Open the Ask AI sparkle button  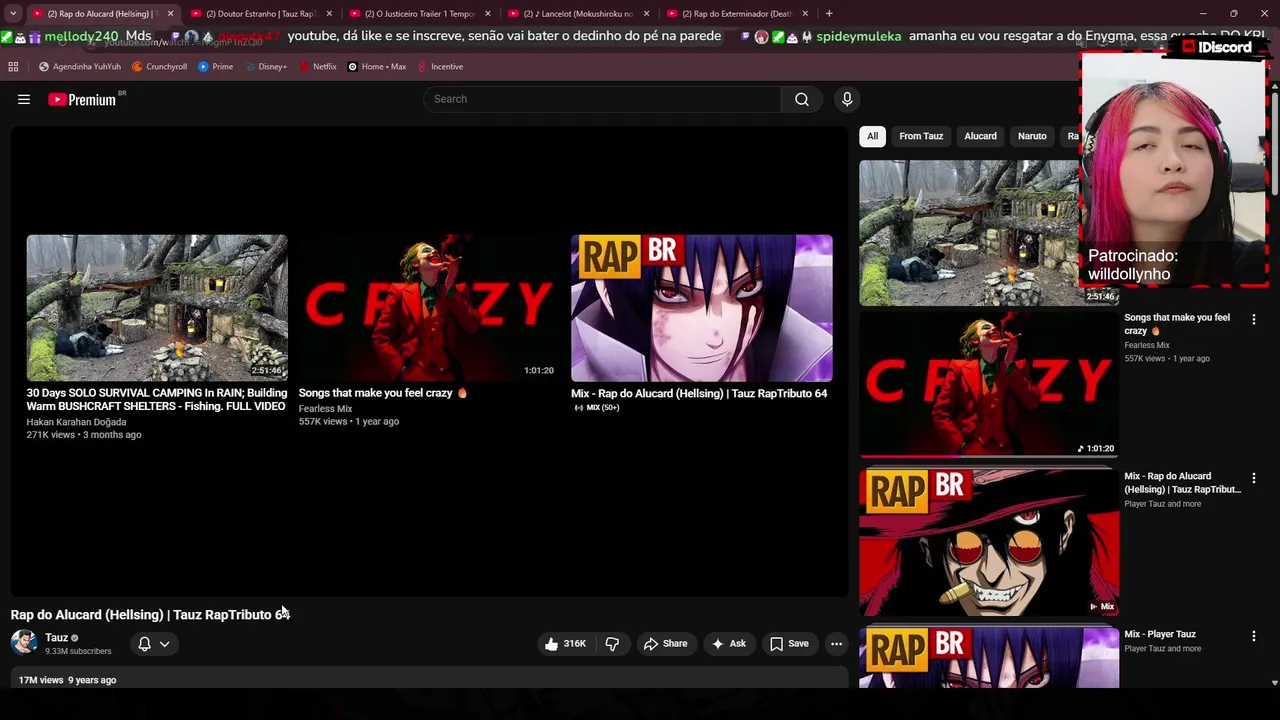pos(728,644)
